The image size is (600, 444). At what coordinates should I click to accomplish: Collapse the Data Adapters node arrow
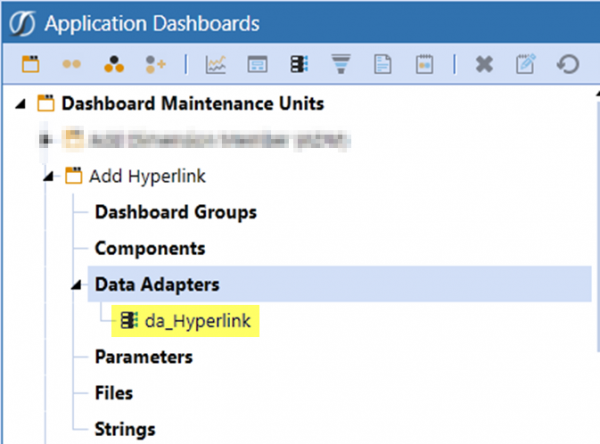click(76, 285)
